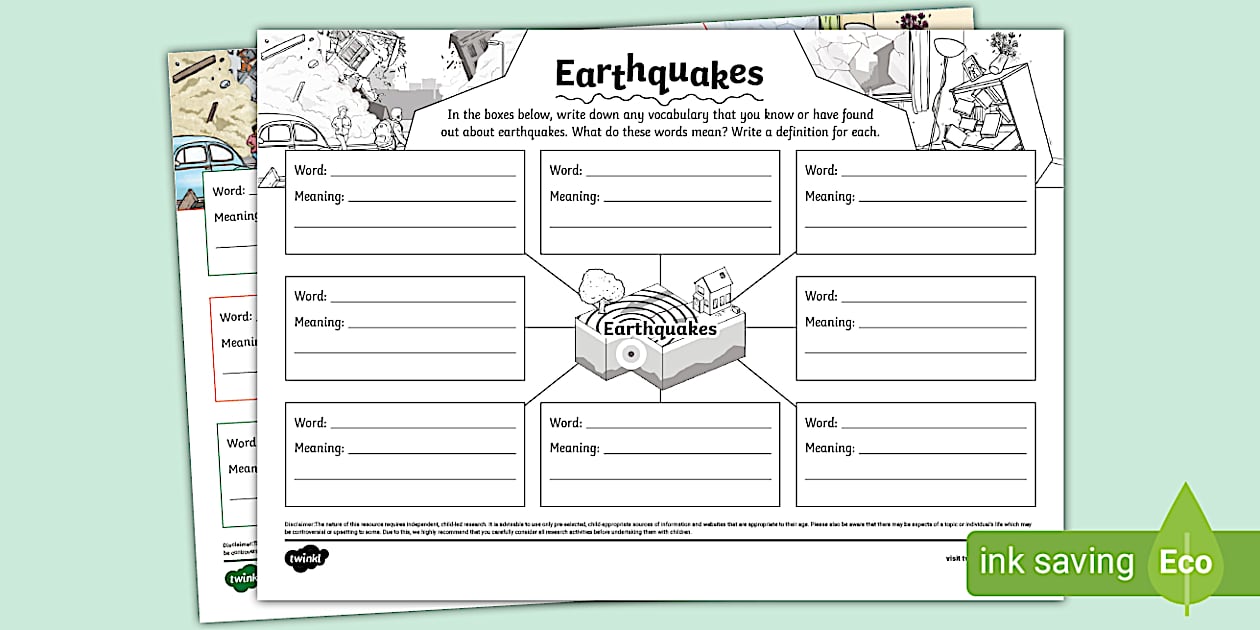Click the Earthquakes worksheet title
The width and height of the screenshot is (1260, 630).
pyautogui.click(x=658, y=73)
